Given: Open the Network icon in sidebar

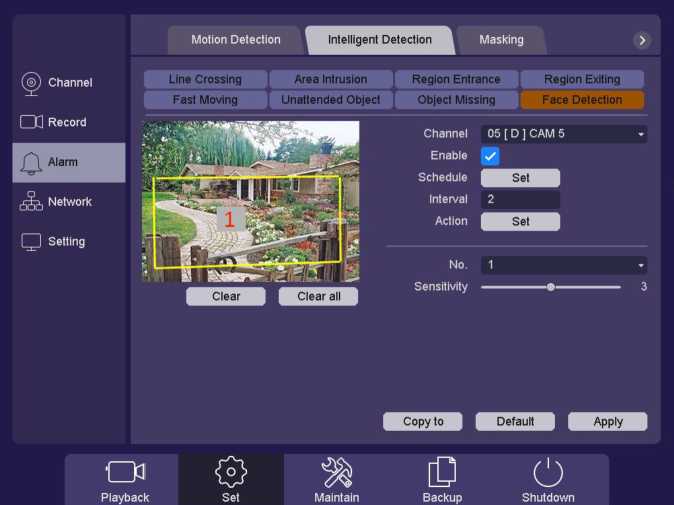Looking at the screenshot, I should click(31, 202).
